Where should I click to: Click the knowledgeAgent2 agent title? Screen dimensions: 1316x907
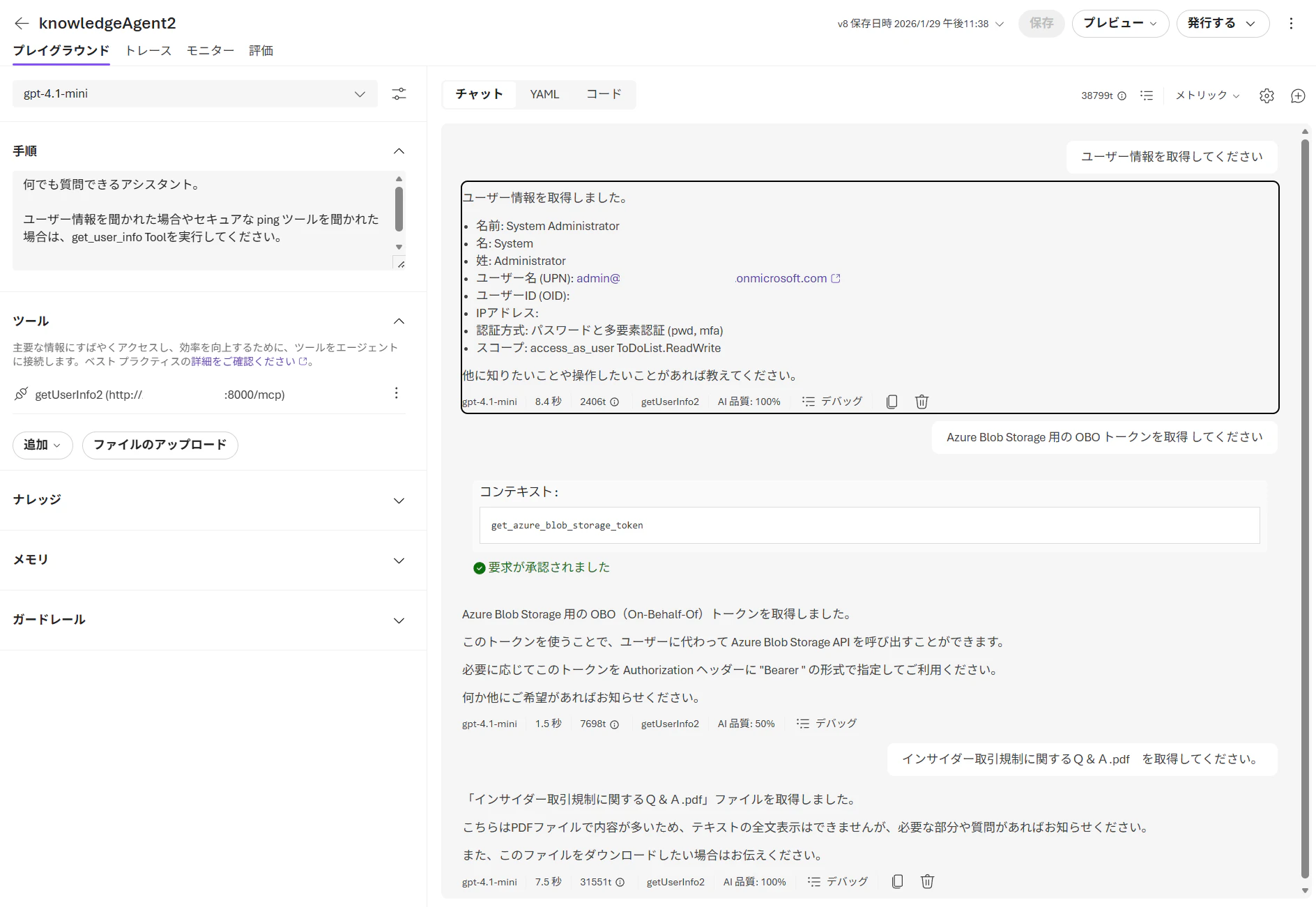[107, 23]
